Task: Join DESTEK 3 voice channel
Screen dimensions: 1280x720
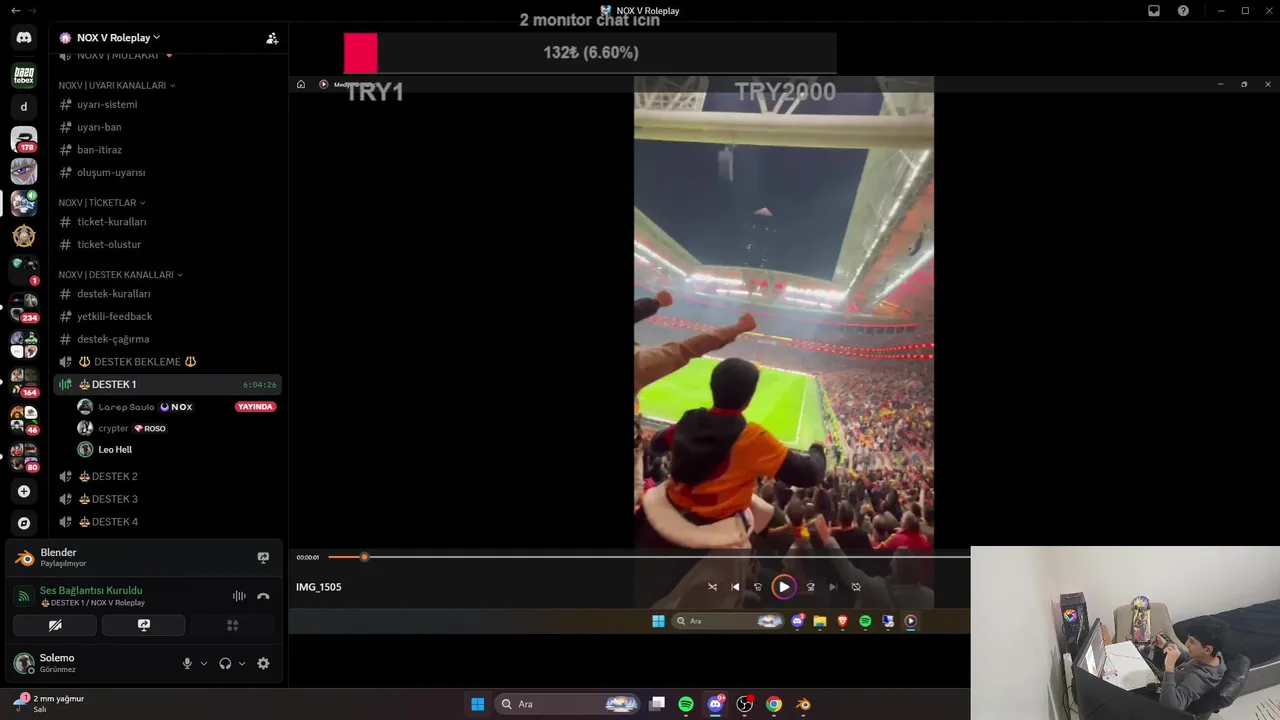Action: point(167,499)
